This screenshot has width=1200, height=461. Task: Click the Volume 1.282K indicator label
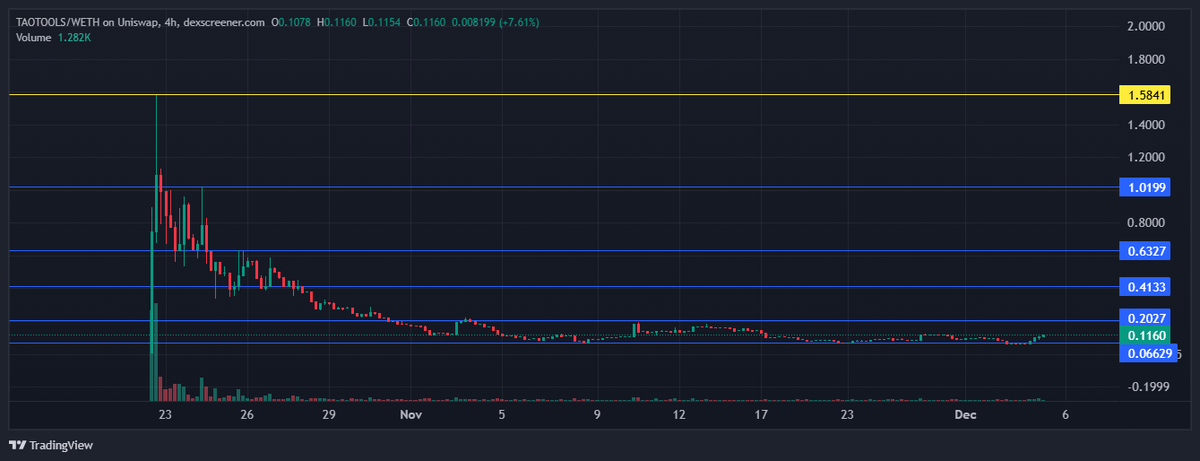52,38
